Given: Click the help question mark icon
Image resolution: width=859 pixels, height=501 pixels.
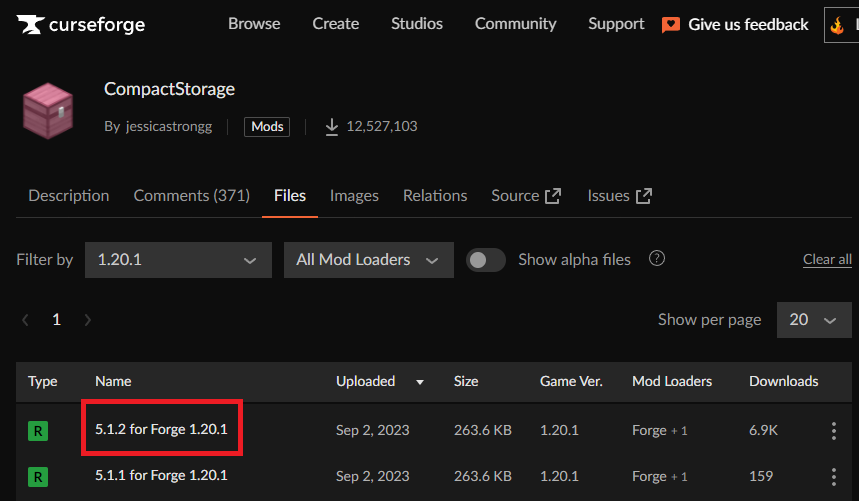Looking at the screenshot, I should (x=657, y=259).
